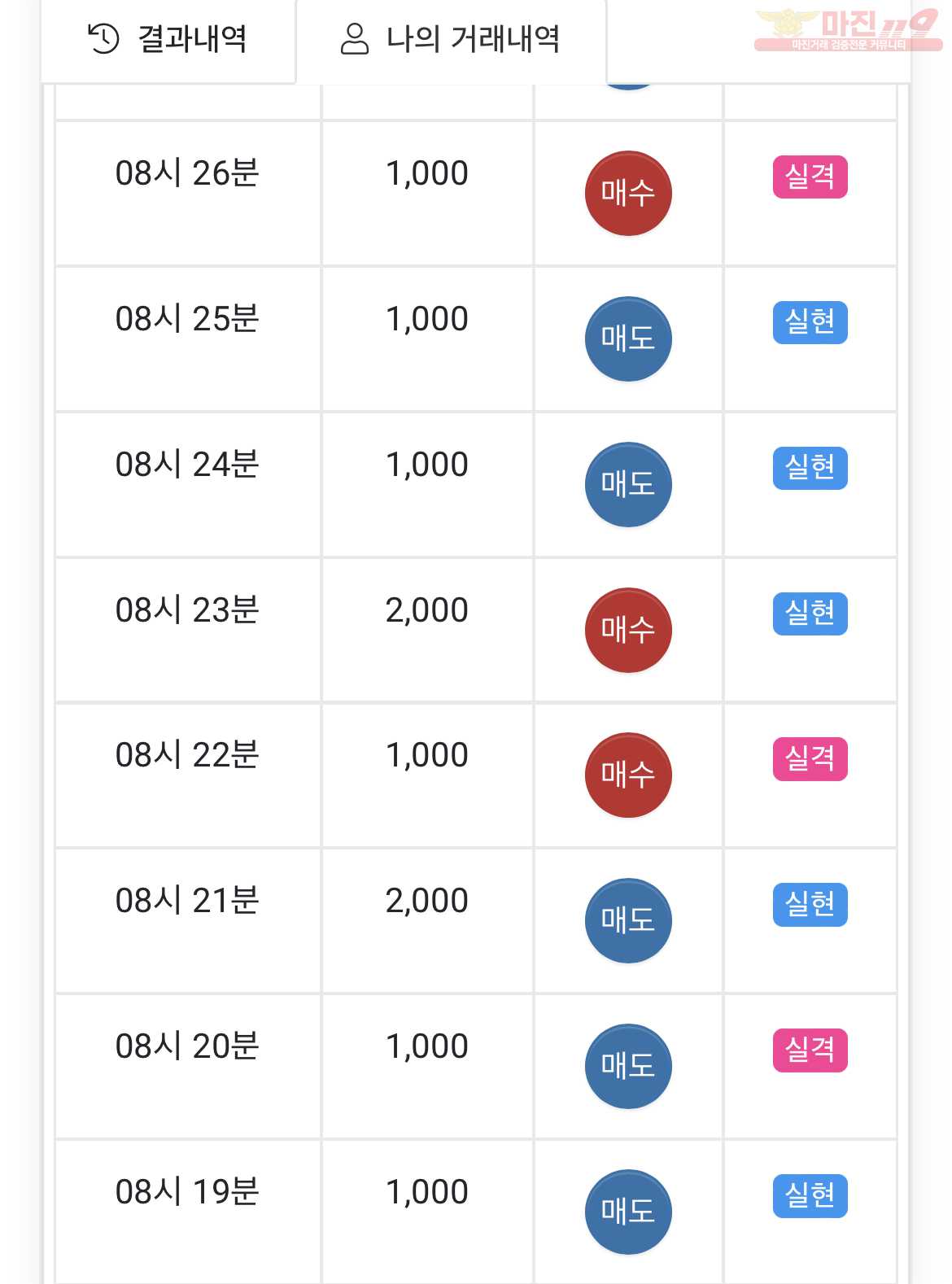Click the 2,000 amount at 08시 23분
Screen dimensions: 952x1284
point(427,610)
